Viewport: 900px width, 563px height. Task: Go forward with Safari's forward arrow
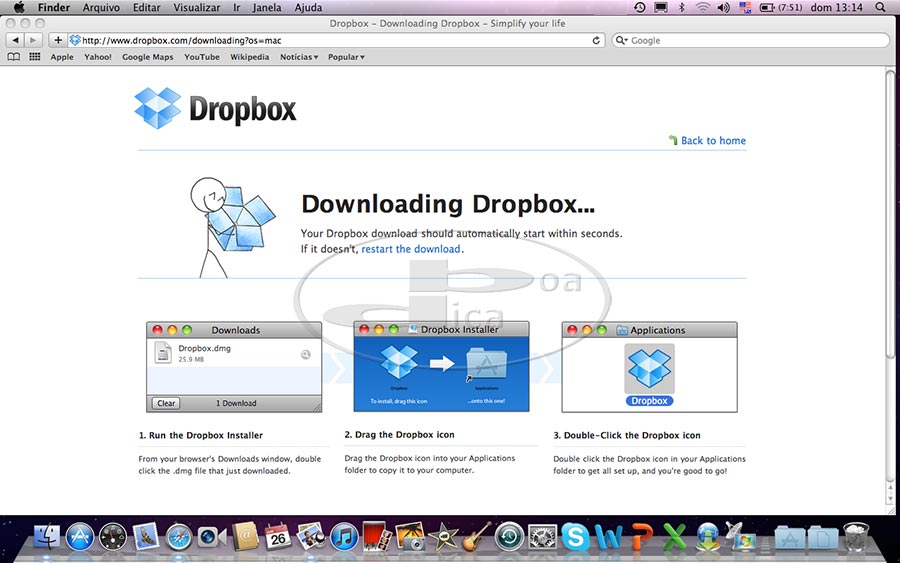pos(33,40)
